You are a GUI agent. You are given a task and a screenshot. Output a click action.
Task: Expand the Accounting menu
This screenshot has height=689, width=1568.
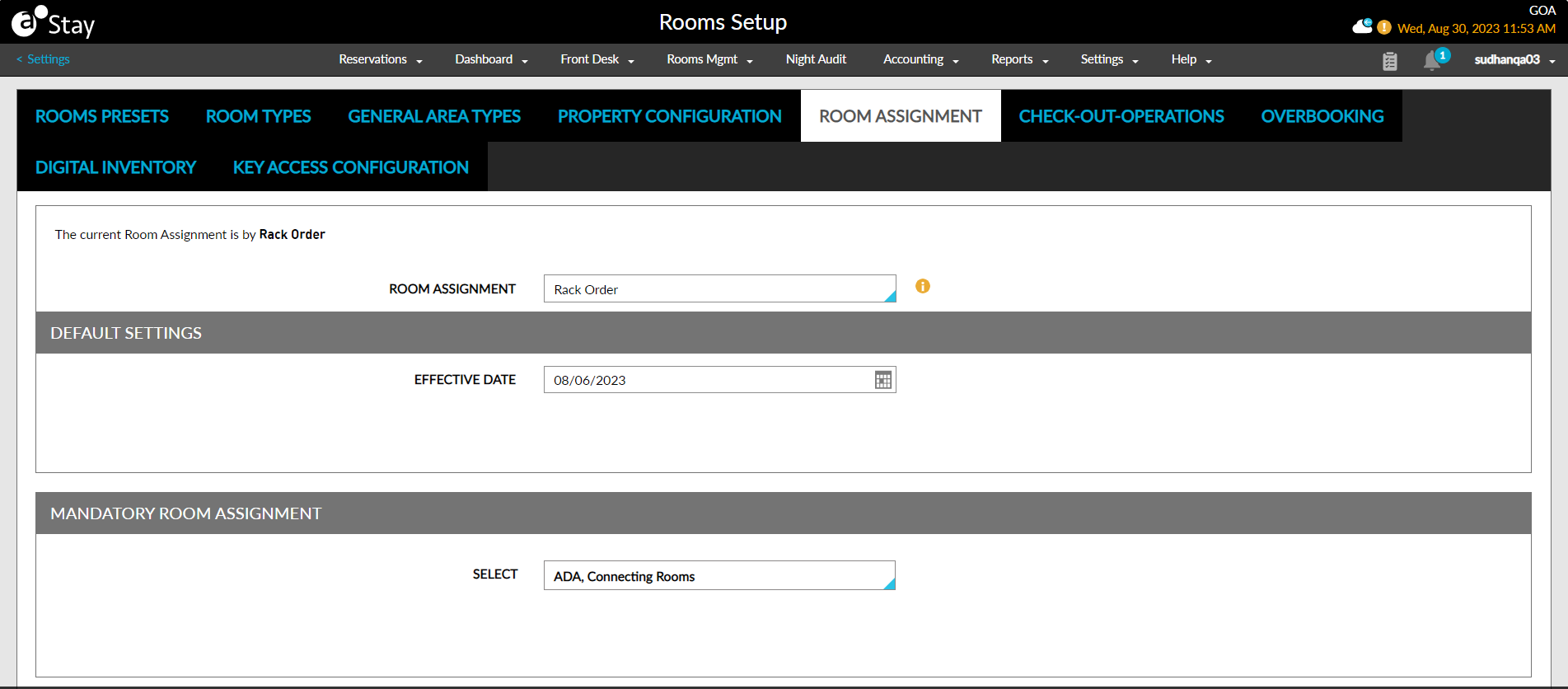(x=921, y=59)
